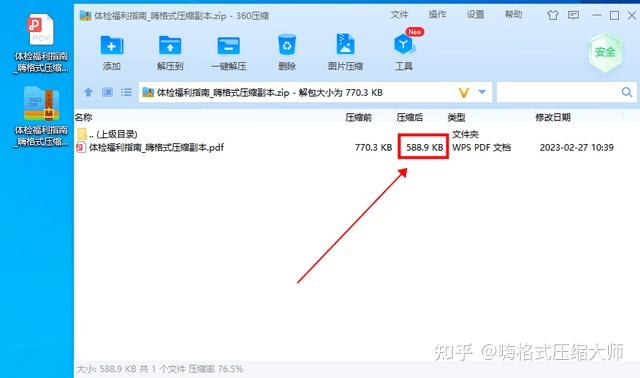Click the 2023-02-27 10:39 date cell
The width and height of the screenshot is (640, 378).
[x=576, y=147]
